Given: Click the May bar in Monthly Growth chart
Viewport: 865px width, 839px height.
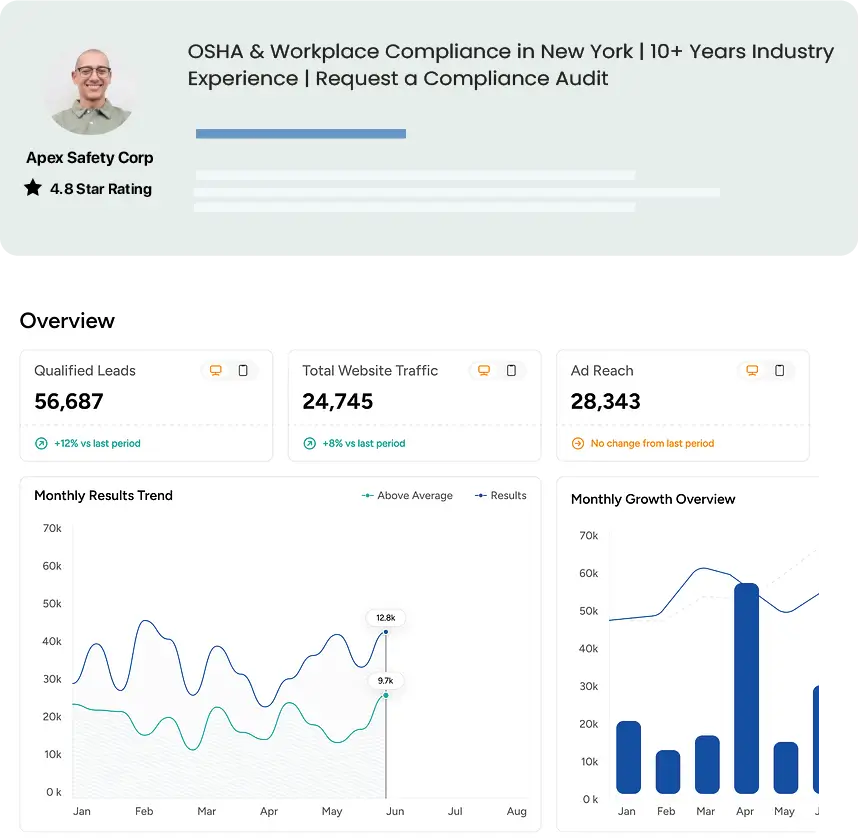Looking at the screenshot, I should (x=786, y=768).
